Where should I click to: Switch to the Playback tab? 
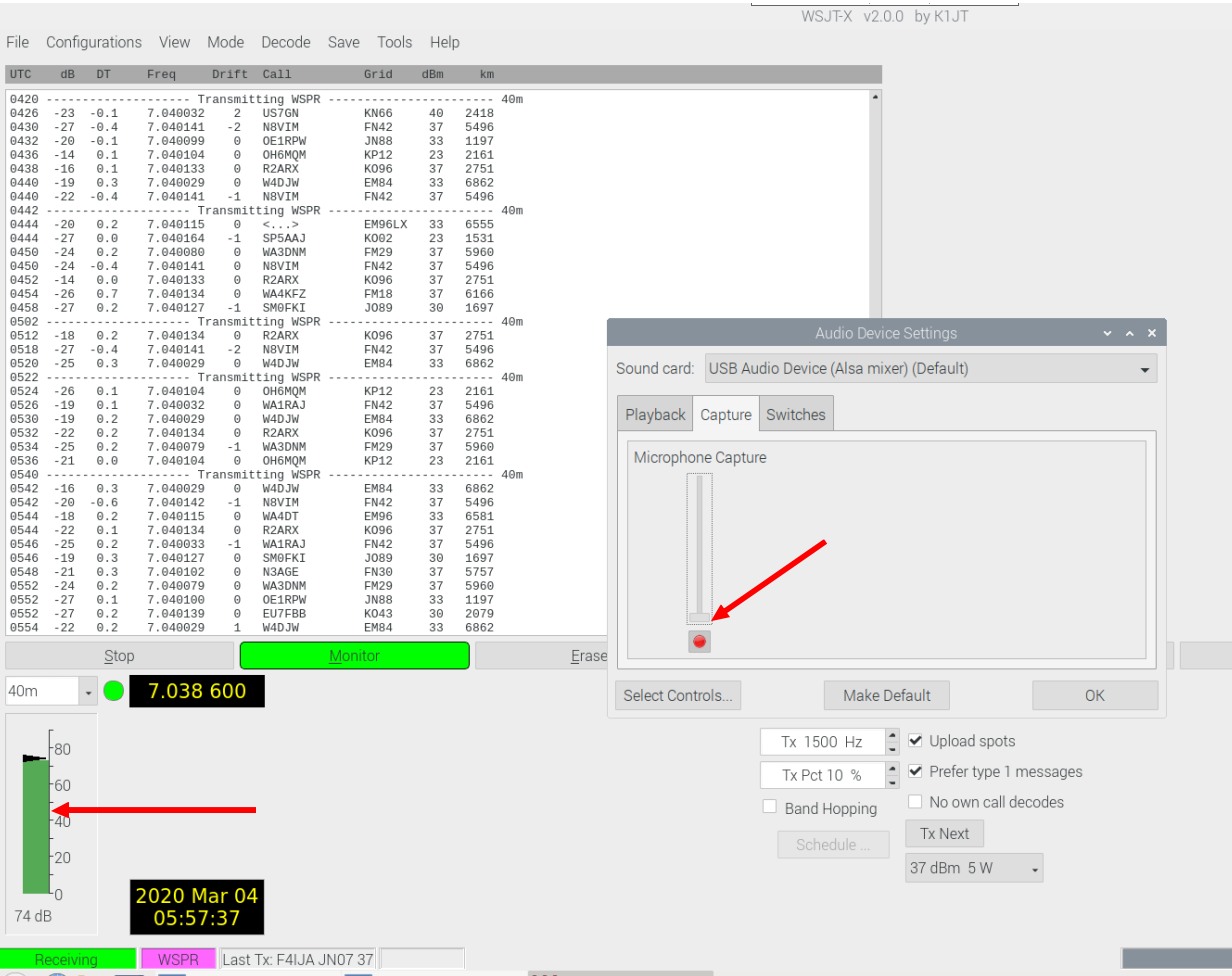[655, 414]
